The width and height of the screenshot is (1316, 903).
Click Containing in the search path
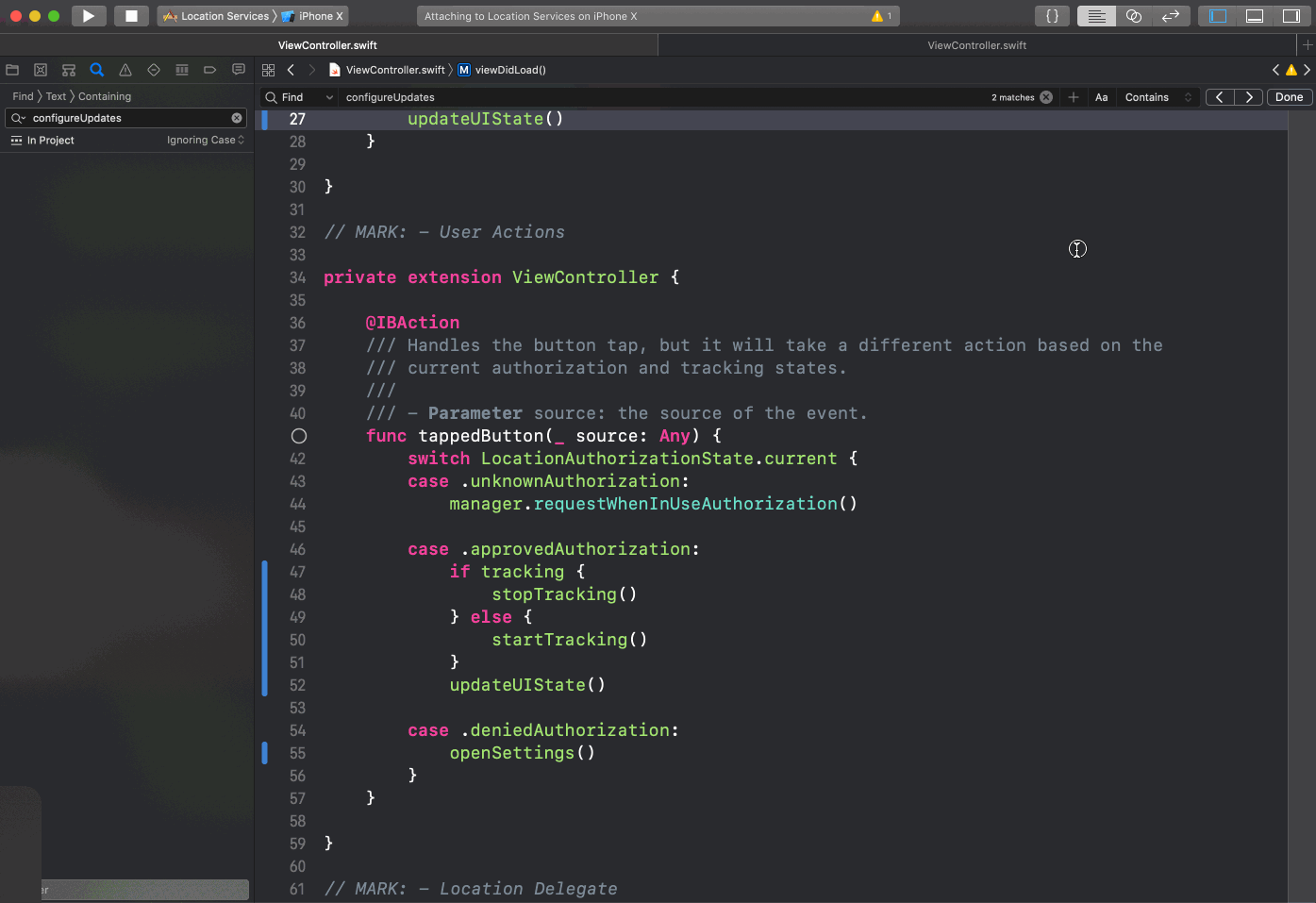pos(105,96)
